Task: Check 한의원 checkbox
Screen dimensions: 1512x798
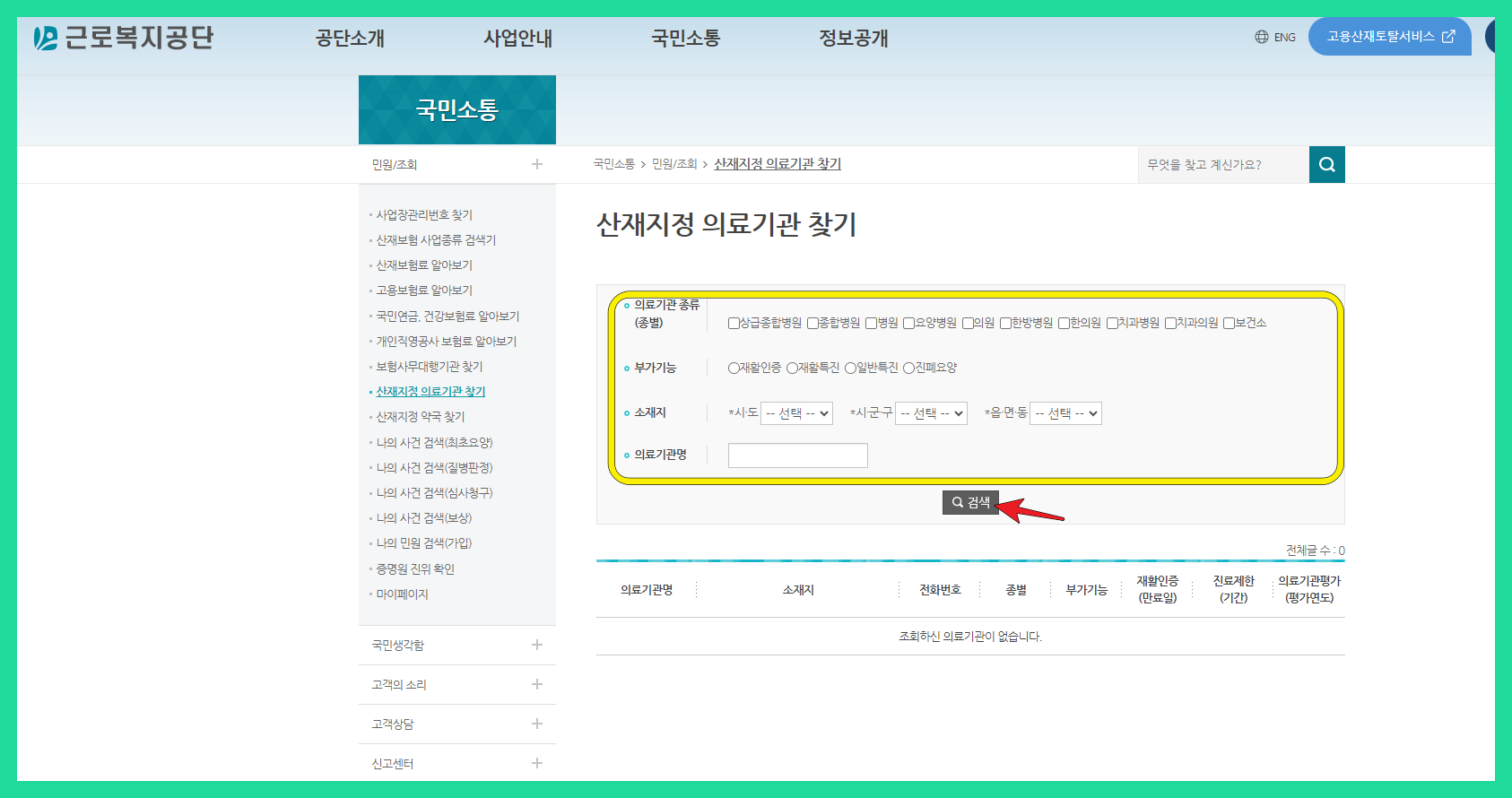Action: [x=1064, y=323]
